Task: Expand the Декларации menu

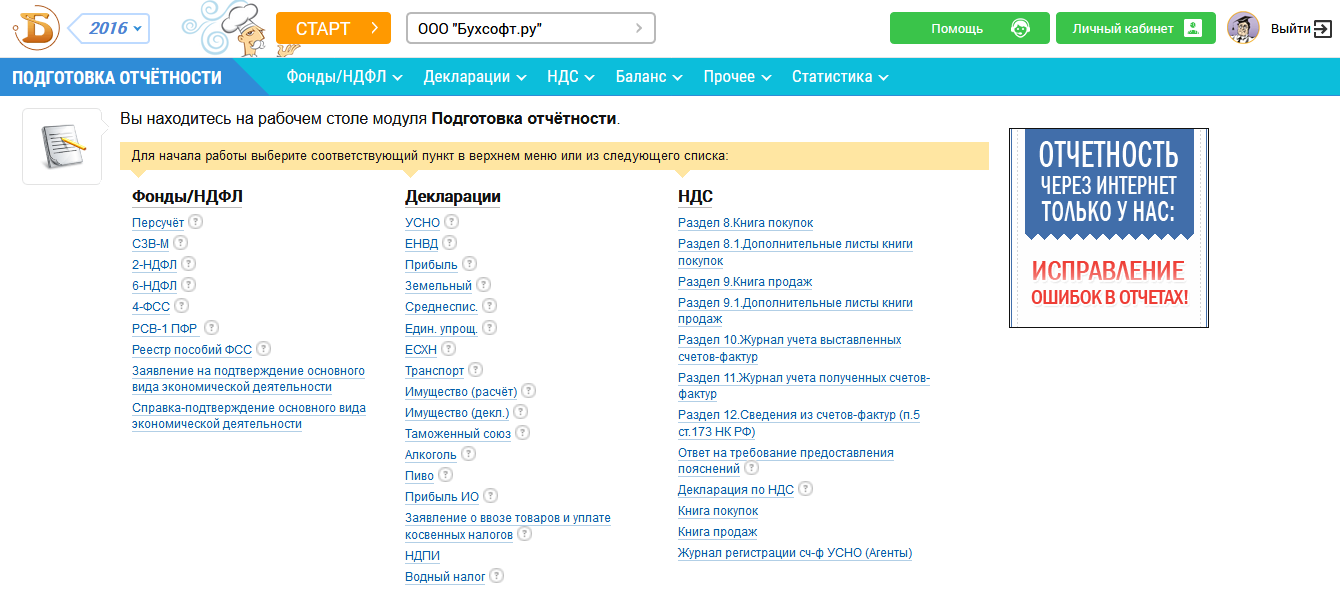Action: point(474,77)
